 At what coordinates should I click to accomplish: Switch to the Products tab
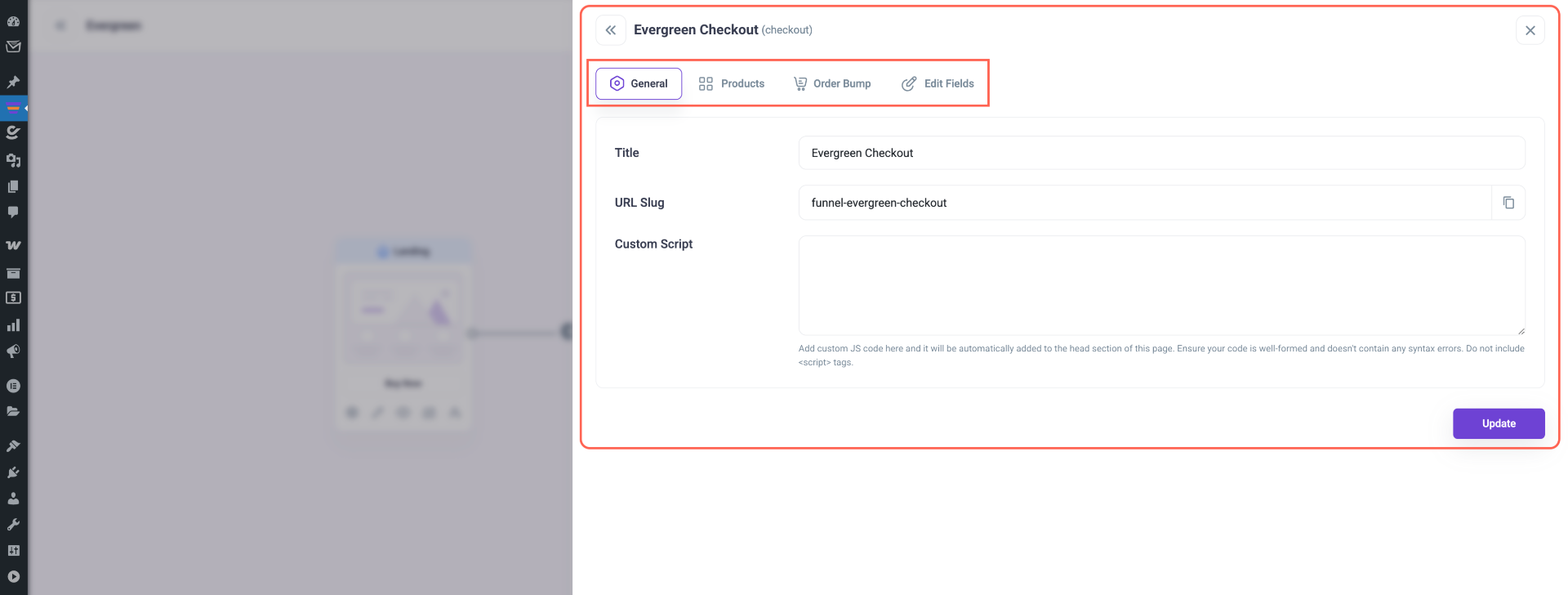[732, 83]
